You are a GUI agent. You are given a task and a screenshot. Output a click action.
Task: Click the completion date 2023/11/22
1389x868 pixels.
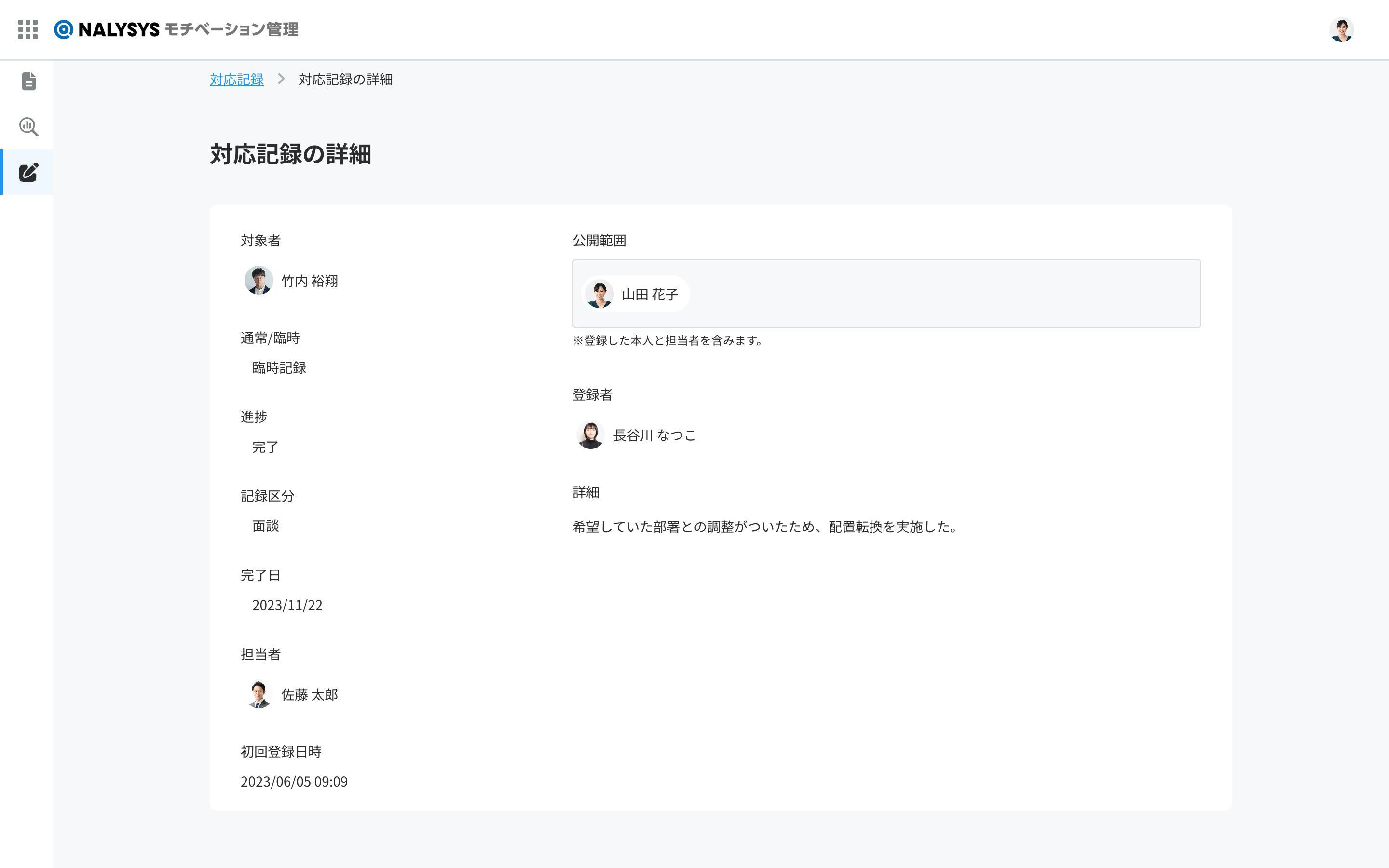tap(287, 605)
